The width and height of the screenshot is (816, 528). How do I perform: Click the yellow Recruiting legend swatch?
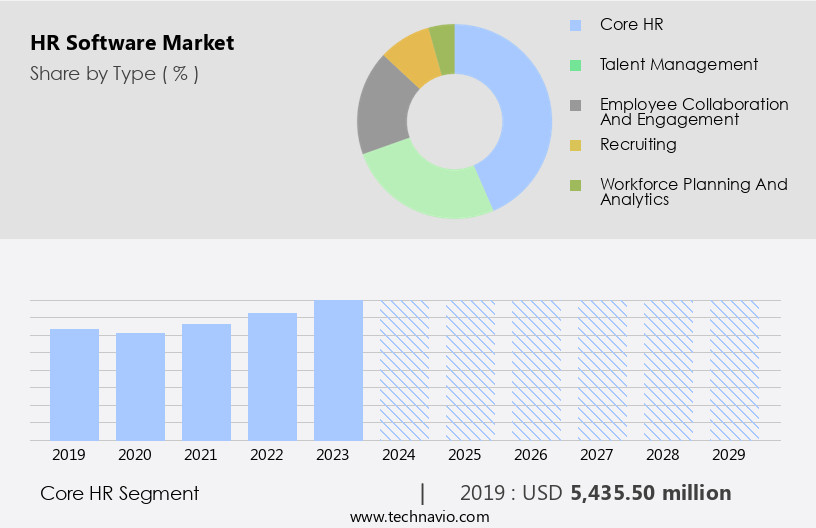(x=575, y=145)
